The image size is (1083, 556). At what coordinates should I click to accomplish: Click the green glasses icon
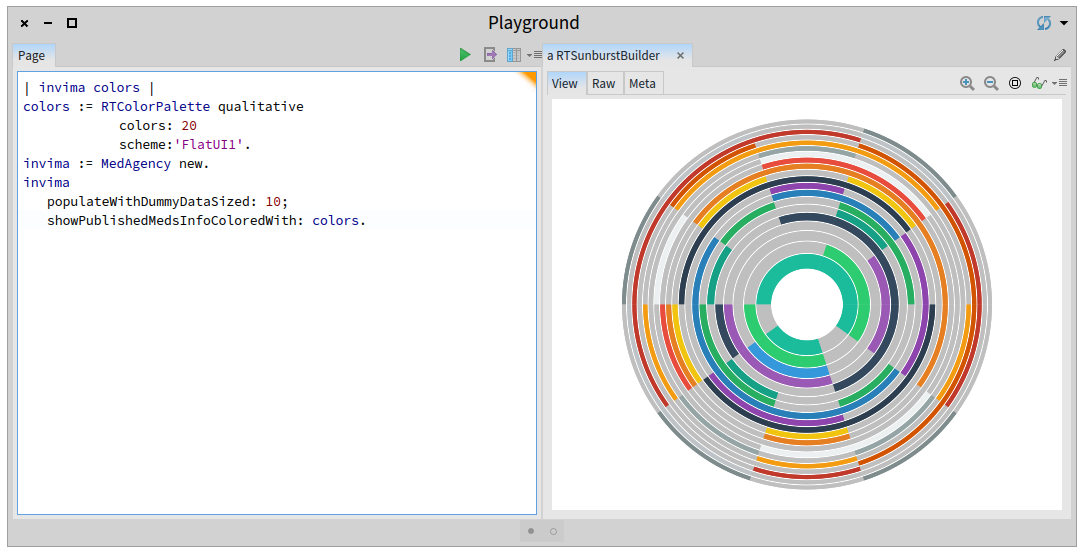1039,83
